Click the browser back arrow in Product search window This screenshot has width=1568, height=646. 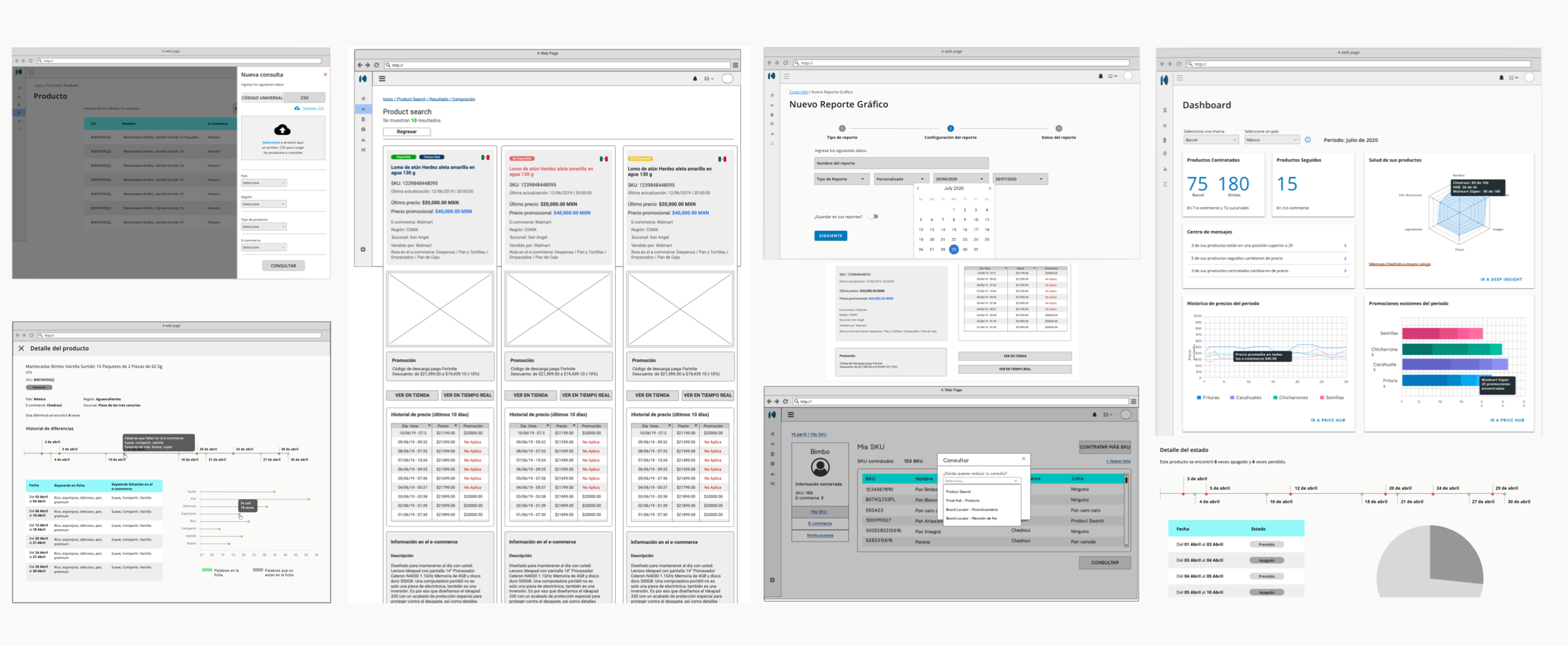tap(360, 65)
